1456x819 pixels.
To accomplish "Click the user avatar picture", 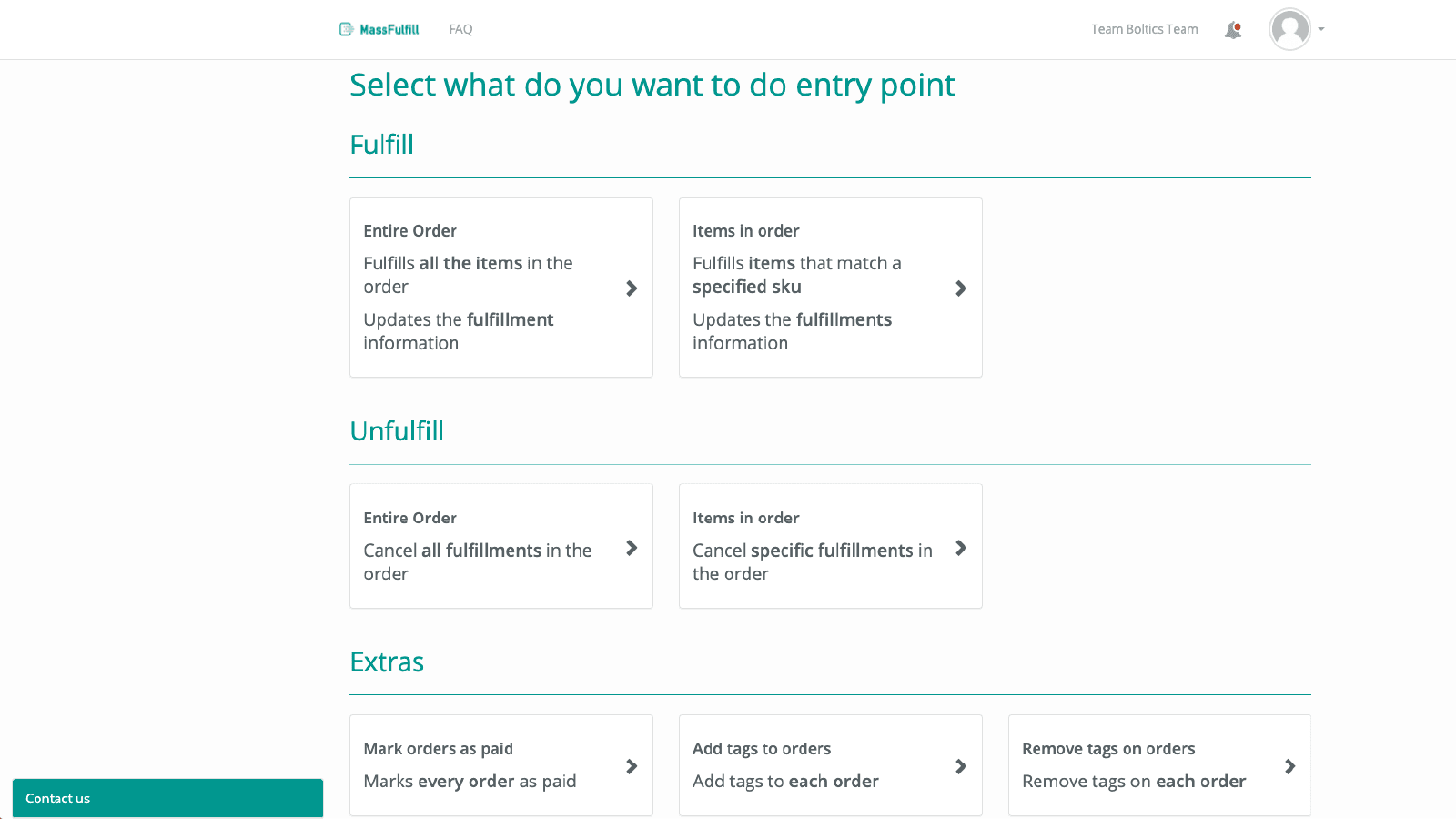I will pyautogui.click(x=1289, y=29).
